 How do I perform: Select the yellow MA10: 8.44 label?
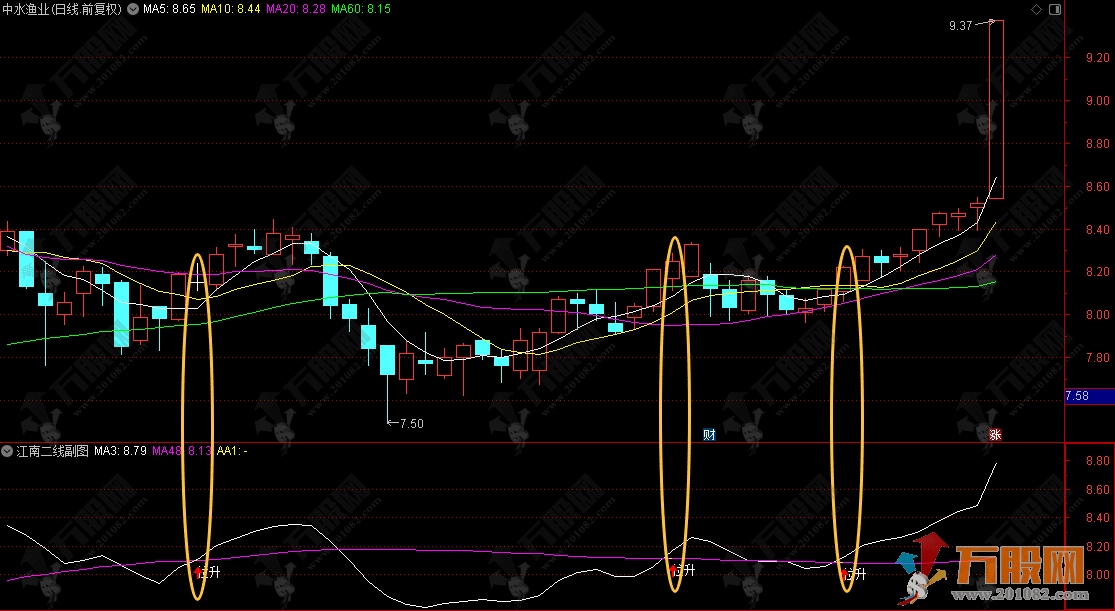click(x=231, y=9)
